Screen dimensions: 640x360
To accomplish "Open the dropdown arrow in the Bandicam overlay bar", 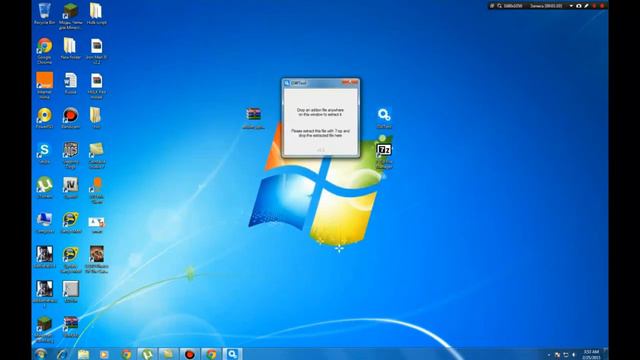I will 571,6.
